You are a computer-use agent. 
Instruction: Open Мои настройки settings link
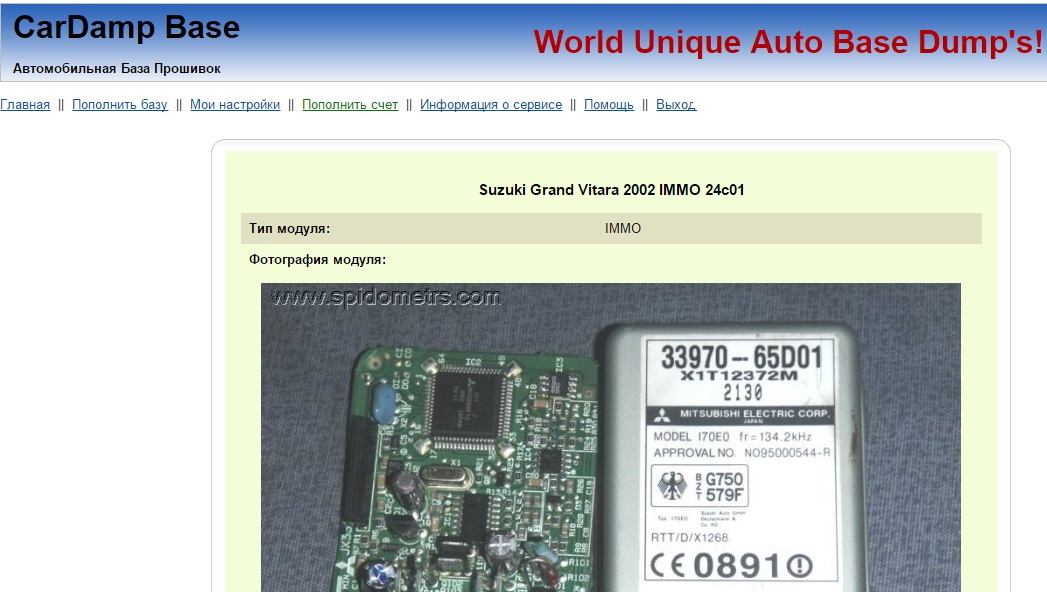(235, 105)
